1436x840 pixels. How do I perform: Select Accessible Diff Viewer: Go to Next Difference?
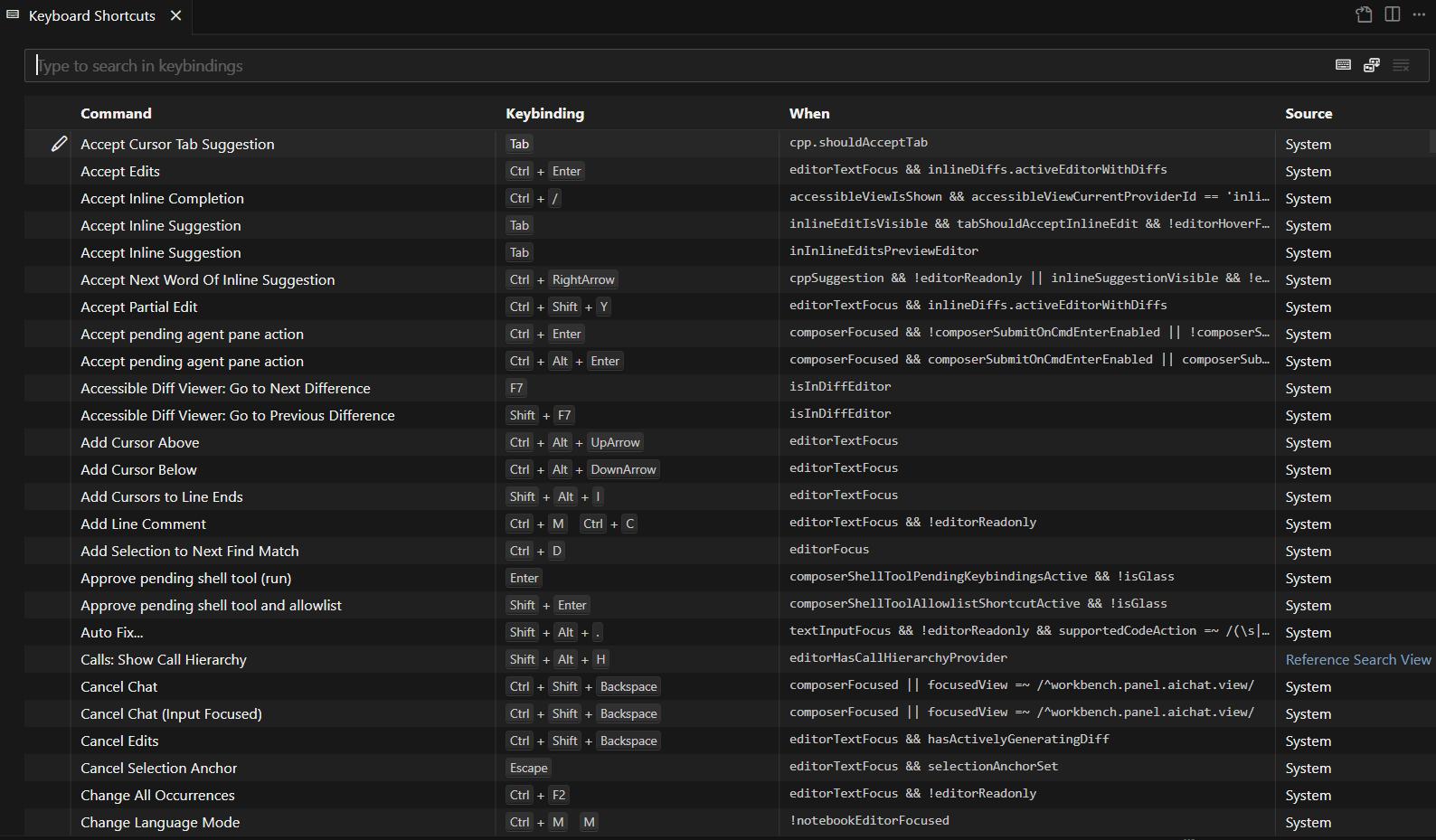(225, 388)
